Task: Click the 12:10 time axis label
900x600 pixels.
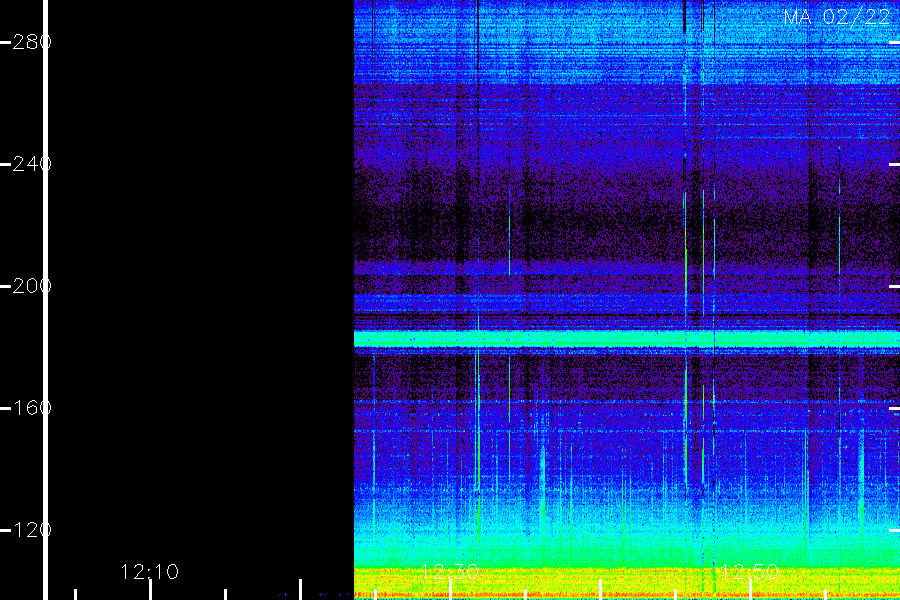Action: tap(150, 572)
